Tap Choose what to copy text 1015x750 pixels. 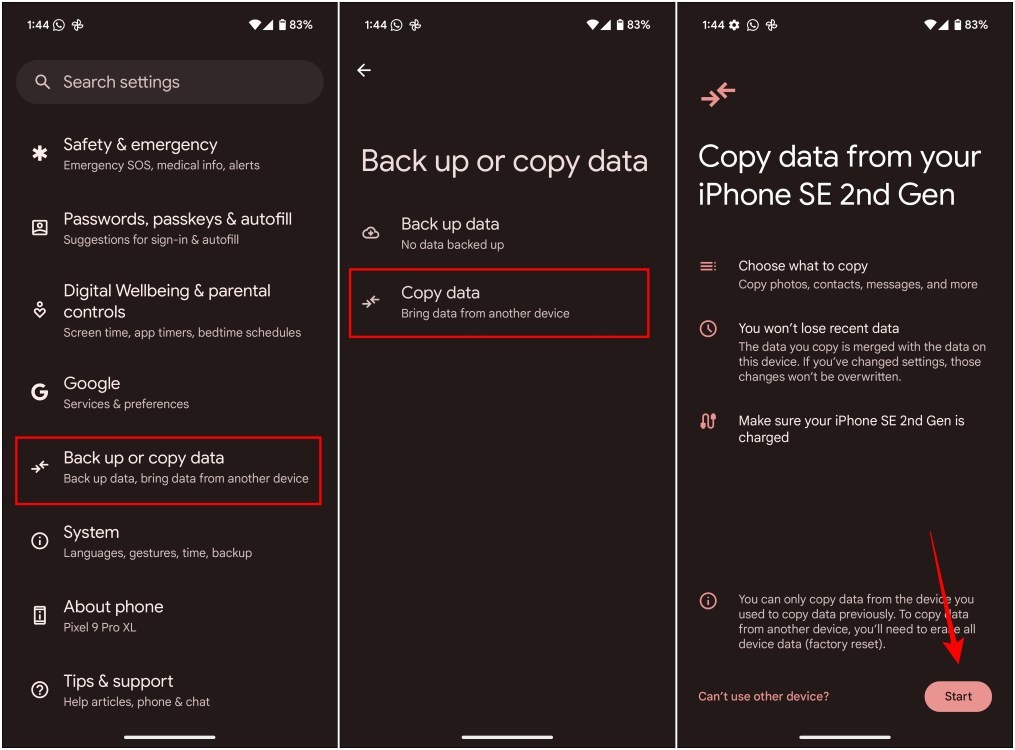[x=803, y=266]
